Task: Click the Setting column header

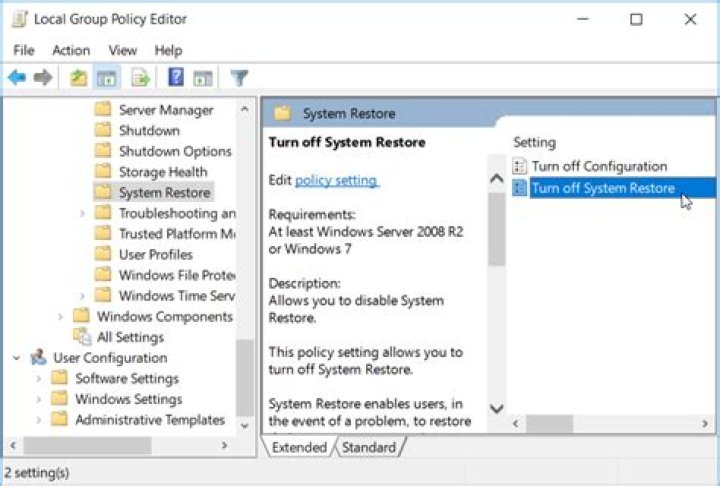Action: pyautogui.click(x=534, y=142)
